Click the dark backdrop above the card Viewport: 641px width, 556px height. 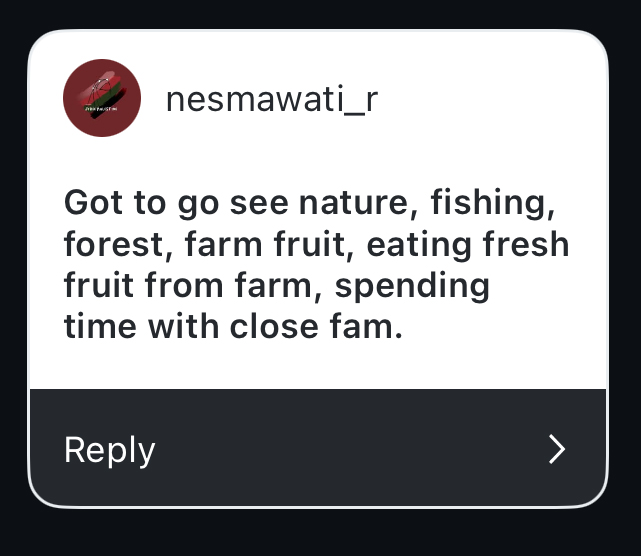tap(320, 14)
